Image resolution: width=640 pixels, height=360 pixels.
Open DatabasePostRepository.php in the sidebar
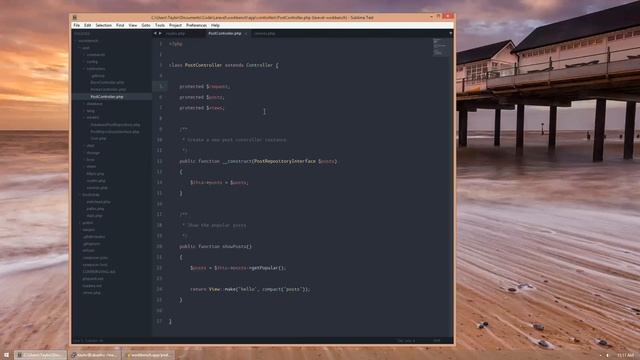(x=116, y=124)
